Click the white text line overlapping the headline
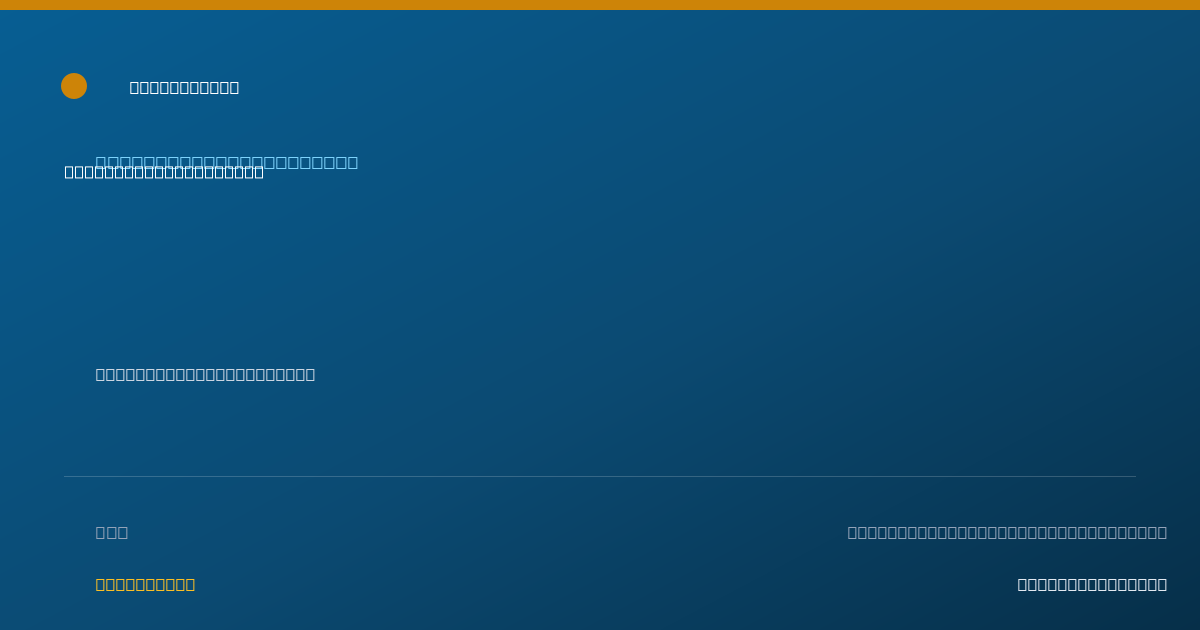 [x=164, y=172]
